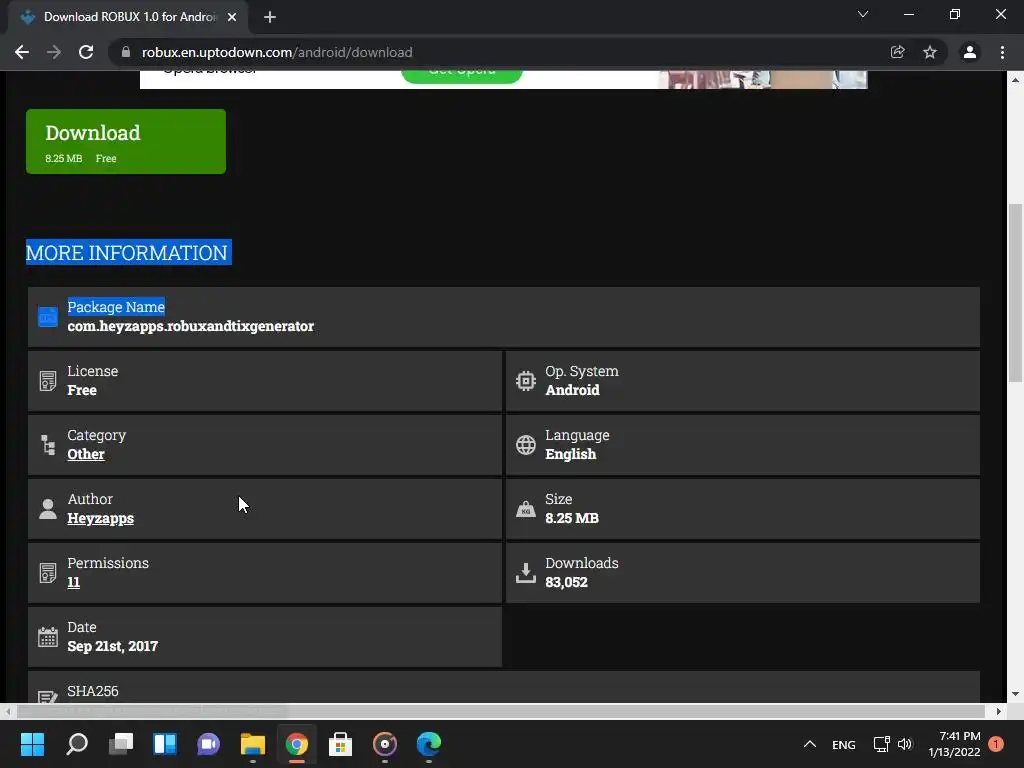Image resolution: width=1024 pixels, height=768 pixels.
Task: Click the browser forward arrow
Action: click(54, 52)
